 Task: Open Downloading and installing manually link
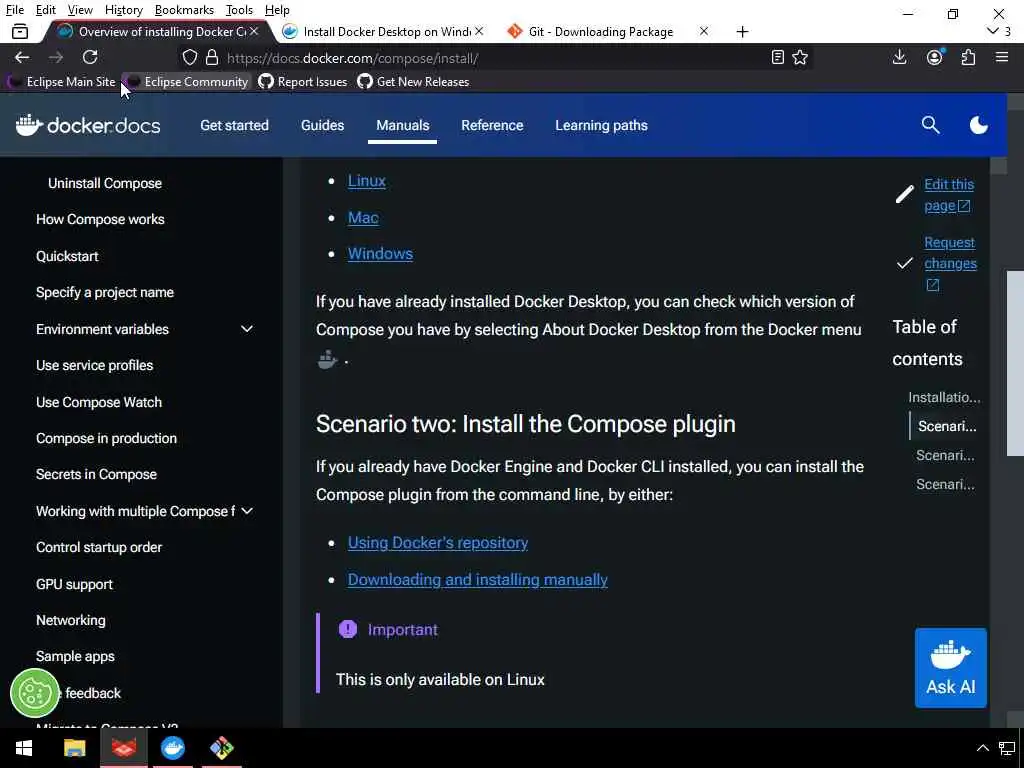pyautogui.click(x=477, y=579)
